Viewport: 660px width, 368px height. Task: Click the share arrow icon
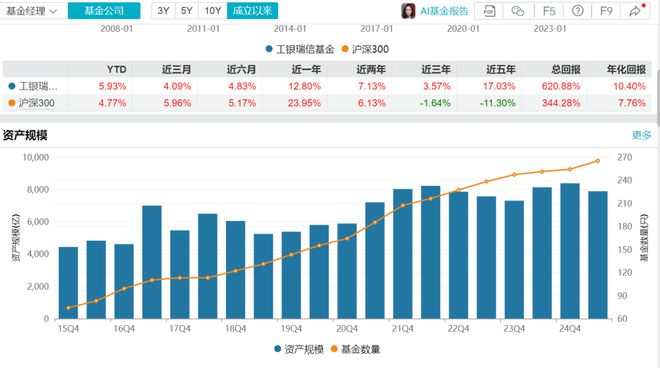(x=635, y=11)
